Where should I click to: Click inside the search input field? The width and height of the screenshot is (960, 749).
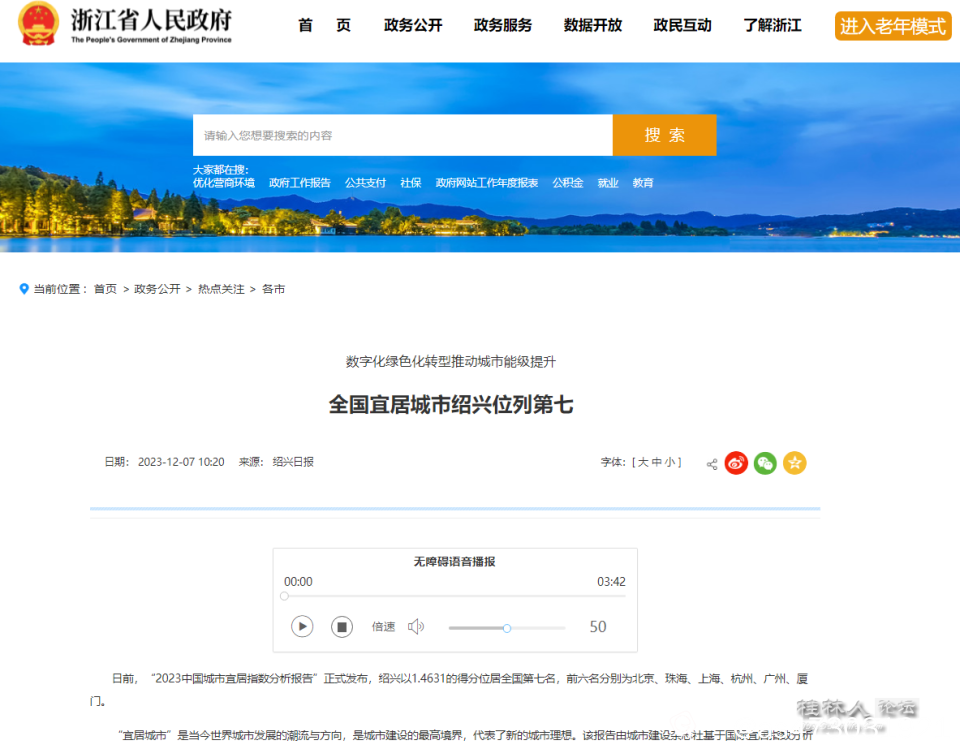tap(400, 134)
